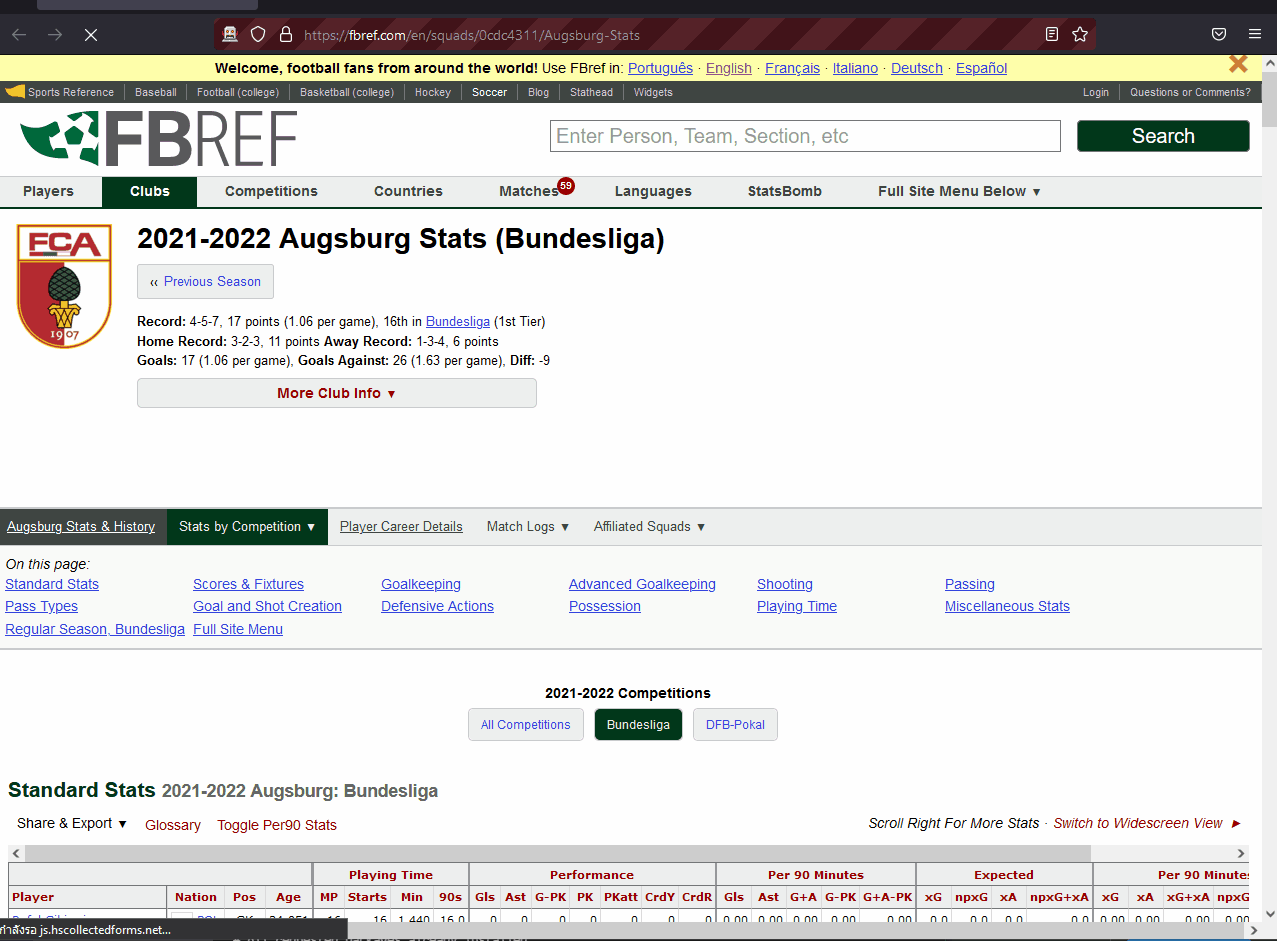Click the shield tracking protection icon

point(258,35)
